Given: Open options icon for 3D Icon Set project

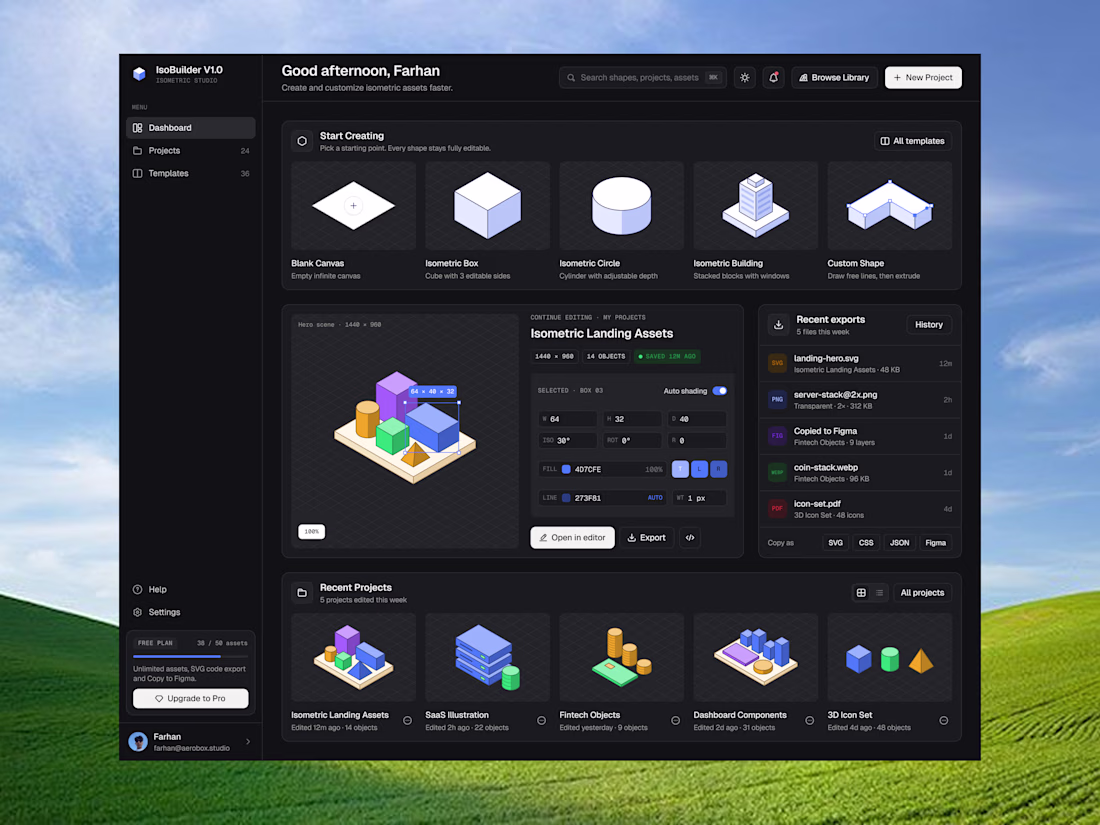Looking at the screenshot, I should 944,720.
